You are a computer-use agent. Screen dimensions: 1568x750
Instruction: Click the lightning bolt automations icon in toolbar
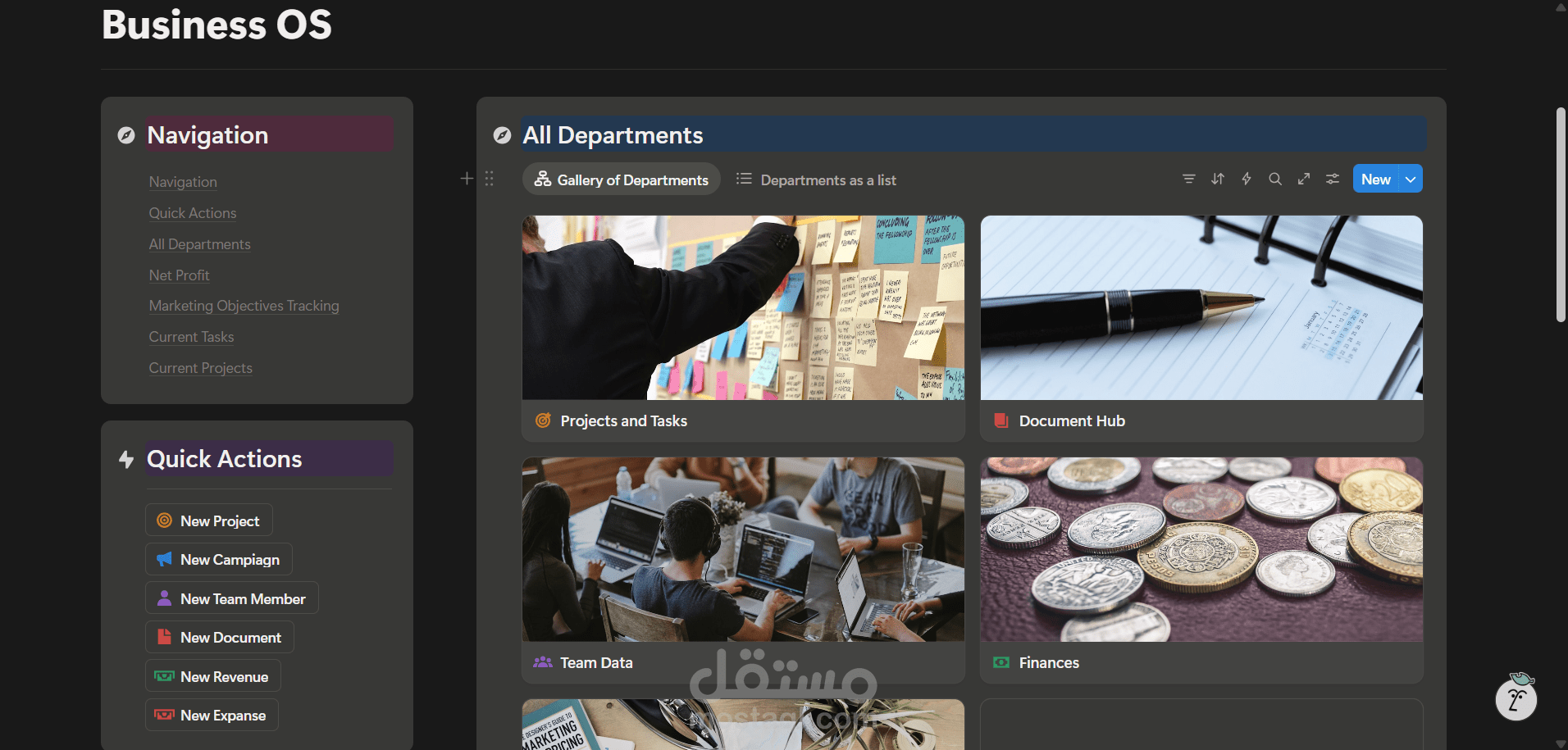[x=1247, y=179]
